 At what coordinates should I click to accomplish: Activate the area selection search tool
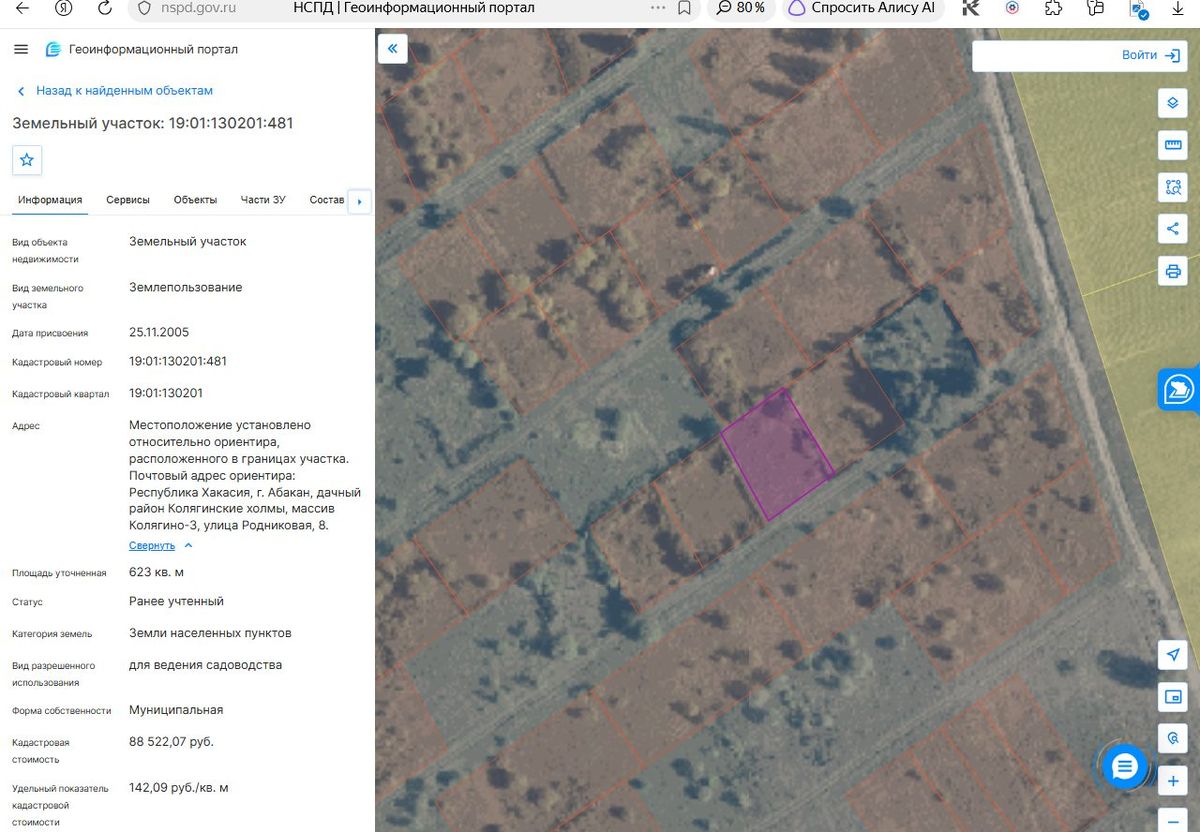tap(1173, 186)
